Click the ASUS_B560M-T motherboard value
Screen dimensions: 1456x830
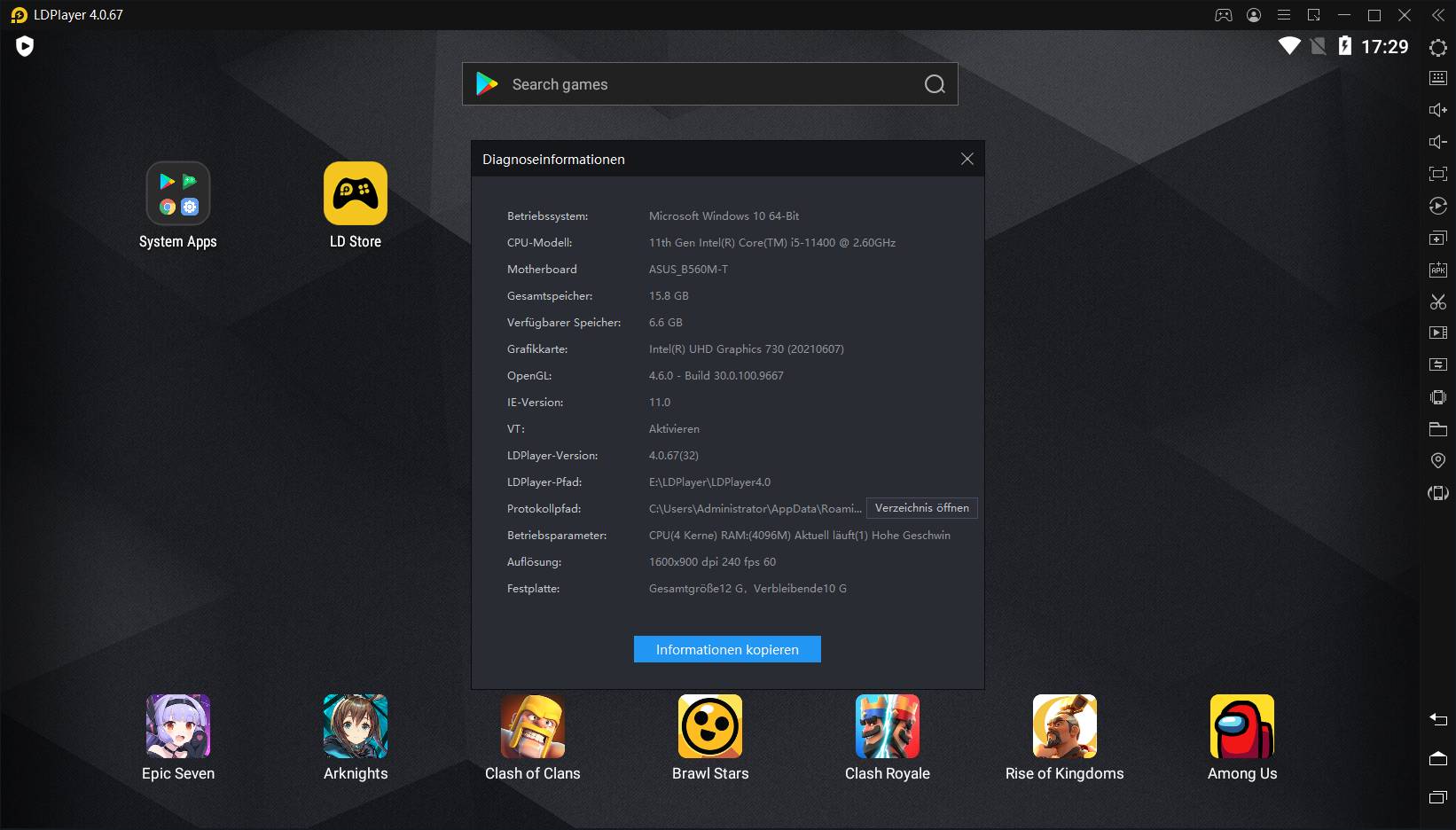(x=688, y=269)
